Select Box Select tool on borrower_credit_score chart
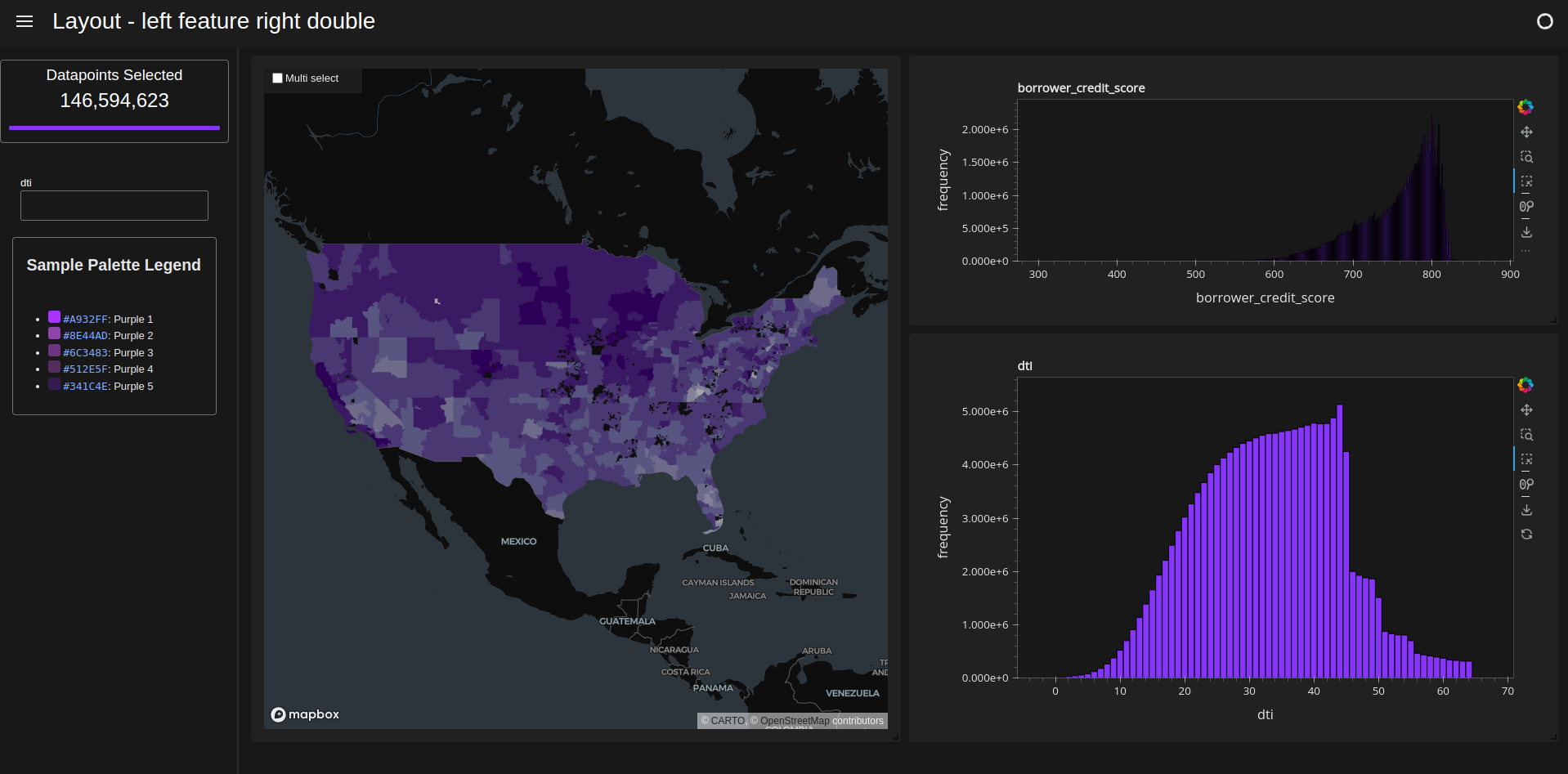Viewport: 1568px width, 774px height. point(1526,181)
